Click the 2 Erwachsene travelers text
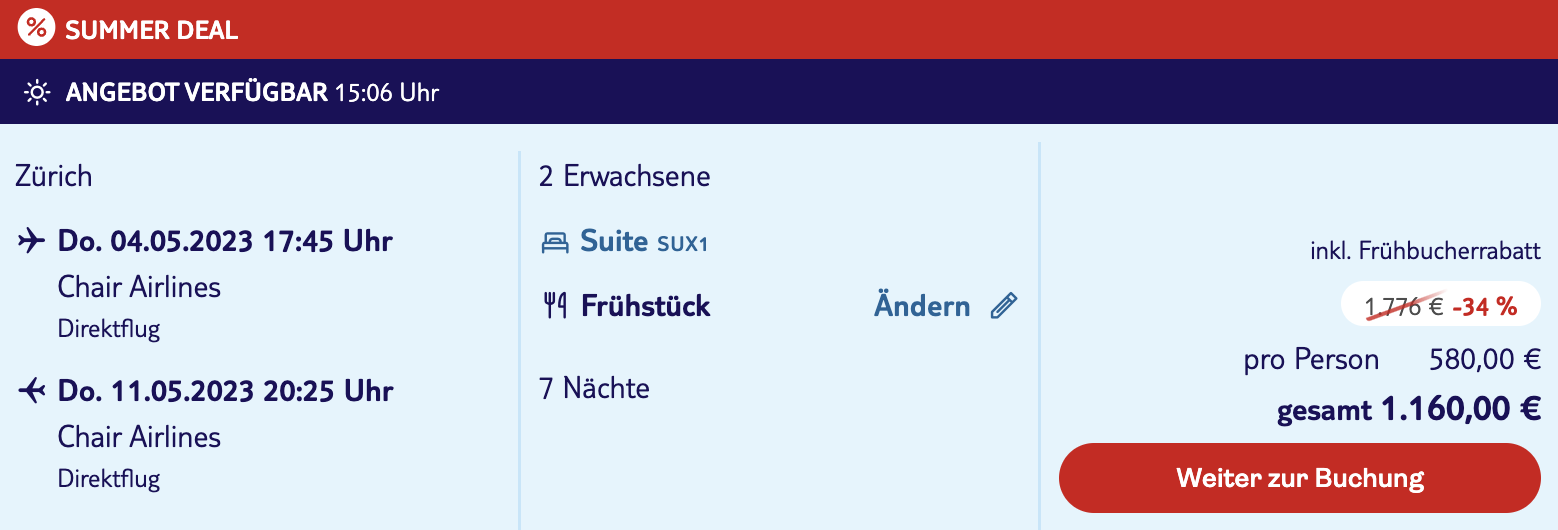 point(625,176)
